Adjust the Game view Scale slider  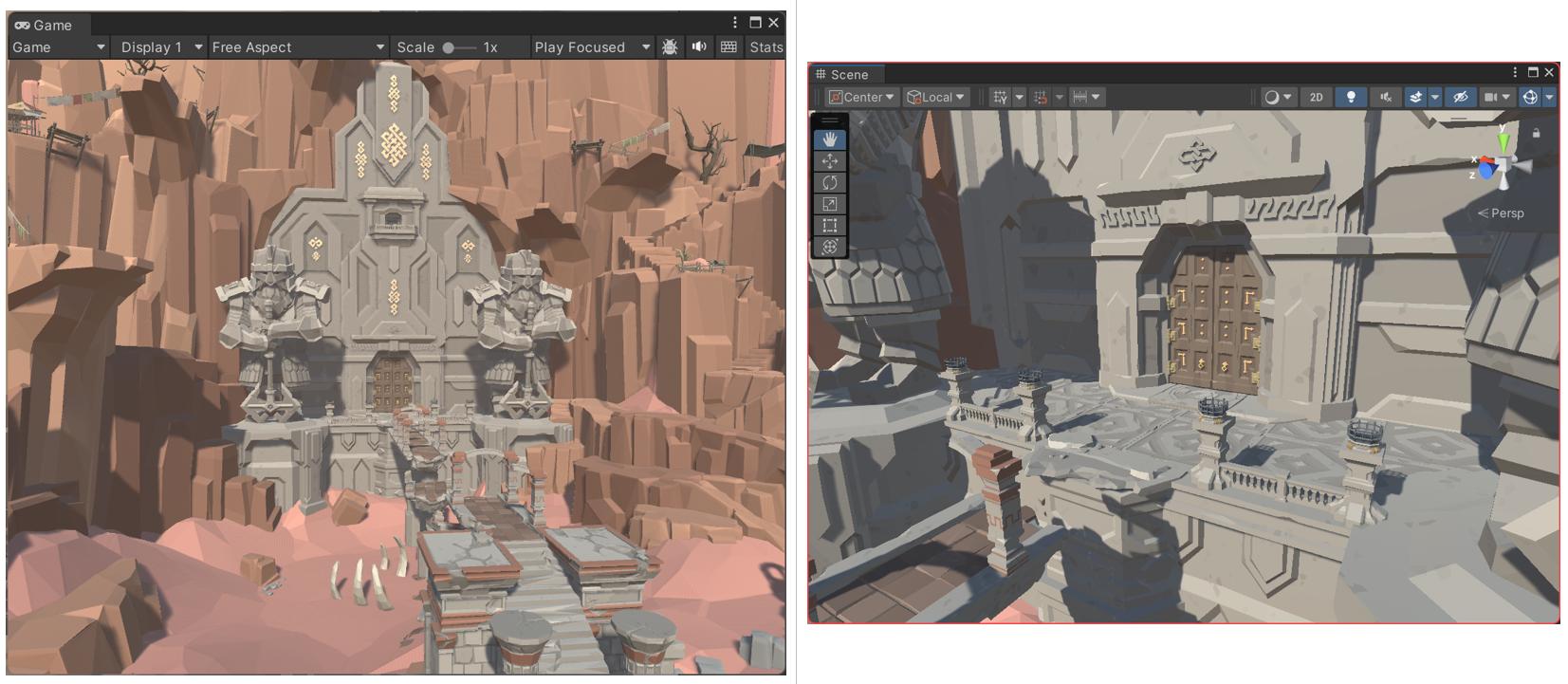[x=459, y=47]
